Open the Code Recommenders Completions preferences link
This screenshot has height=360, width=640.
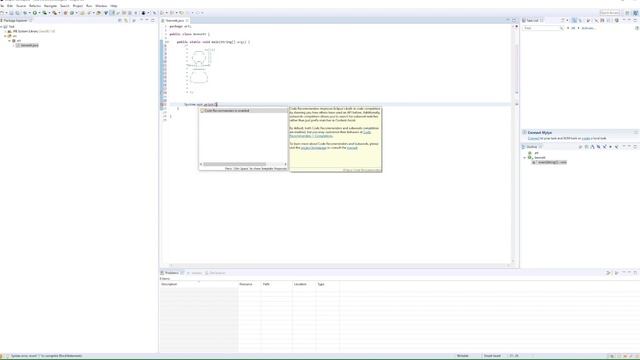pyautogui.click(x=311, y=136)
